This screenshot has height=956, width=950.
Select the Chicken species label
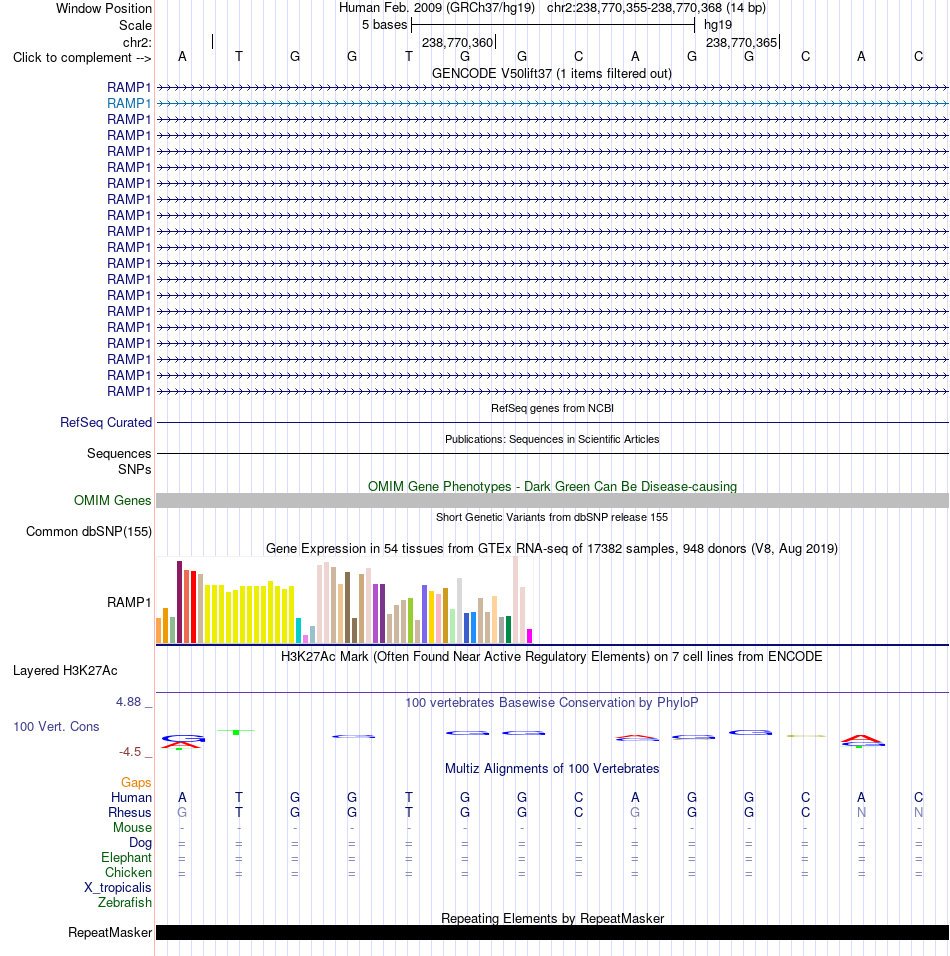point(128,872)
